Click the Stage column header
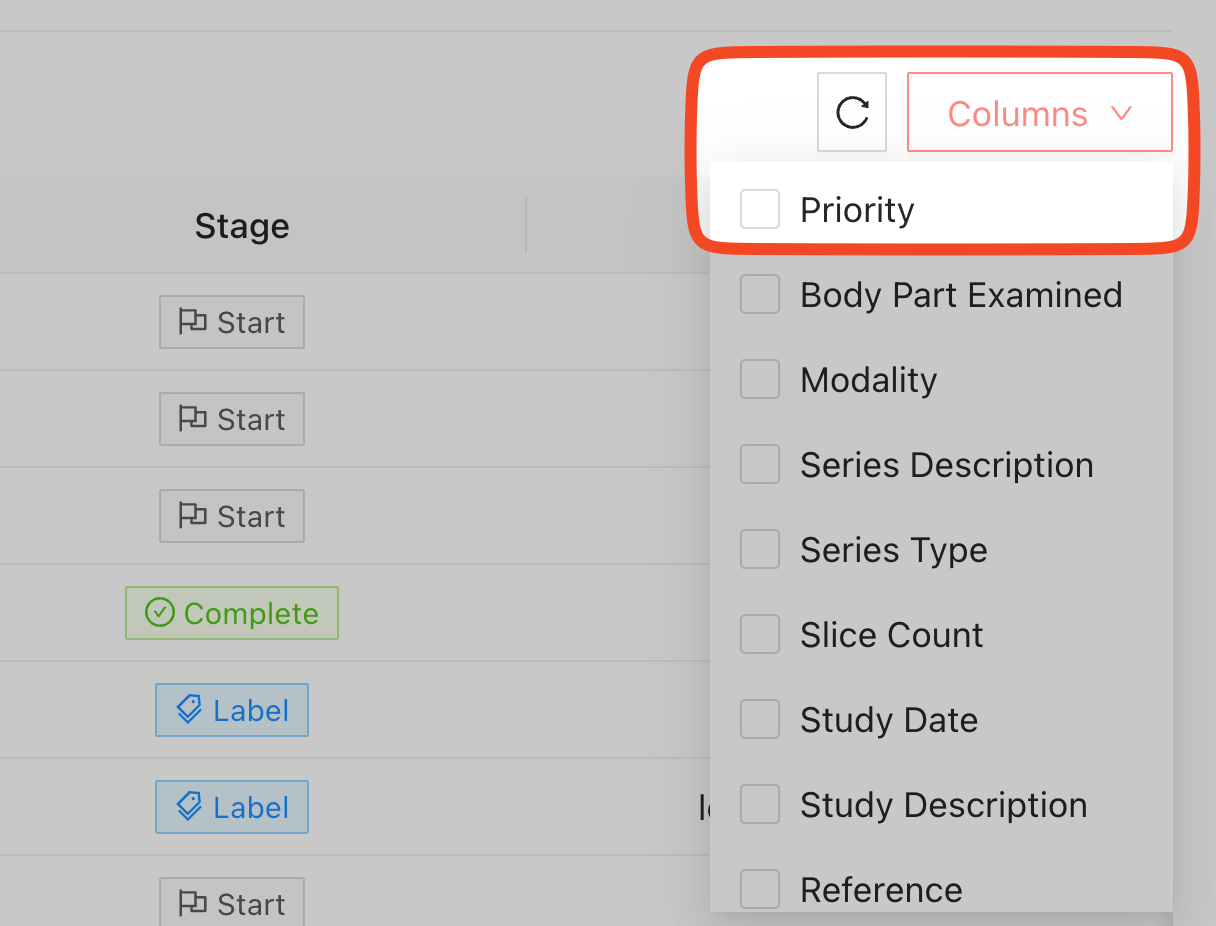1216x926 pixels. click(242, 226)
